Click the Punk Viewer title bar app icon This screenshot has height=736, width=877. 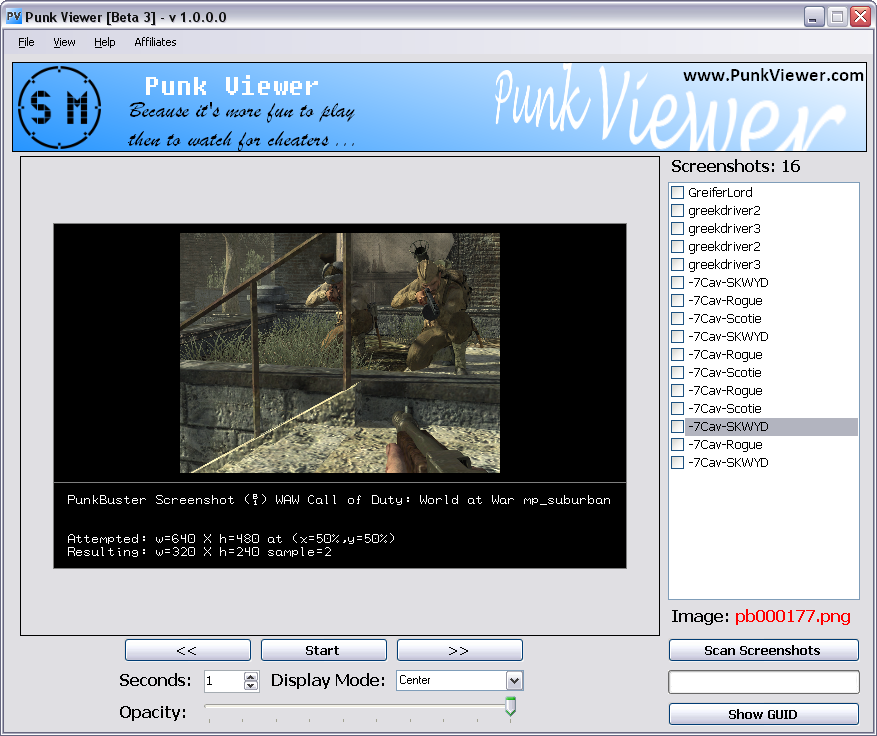(x=13, y=17)
